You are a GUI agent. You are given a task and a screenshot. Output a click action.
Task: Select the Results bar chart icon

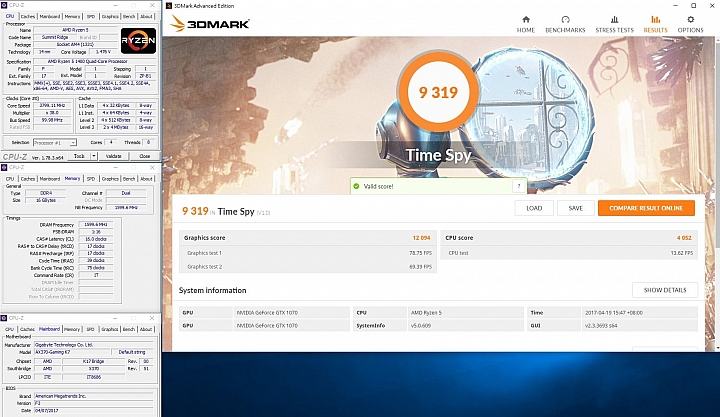[655, 19]
